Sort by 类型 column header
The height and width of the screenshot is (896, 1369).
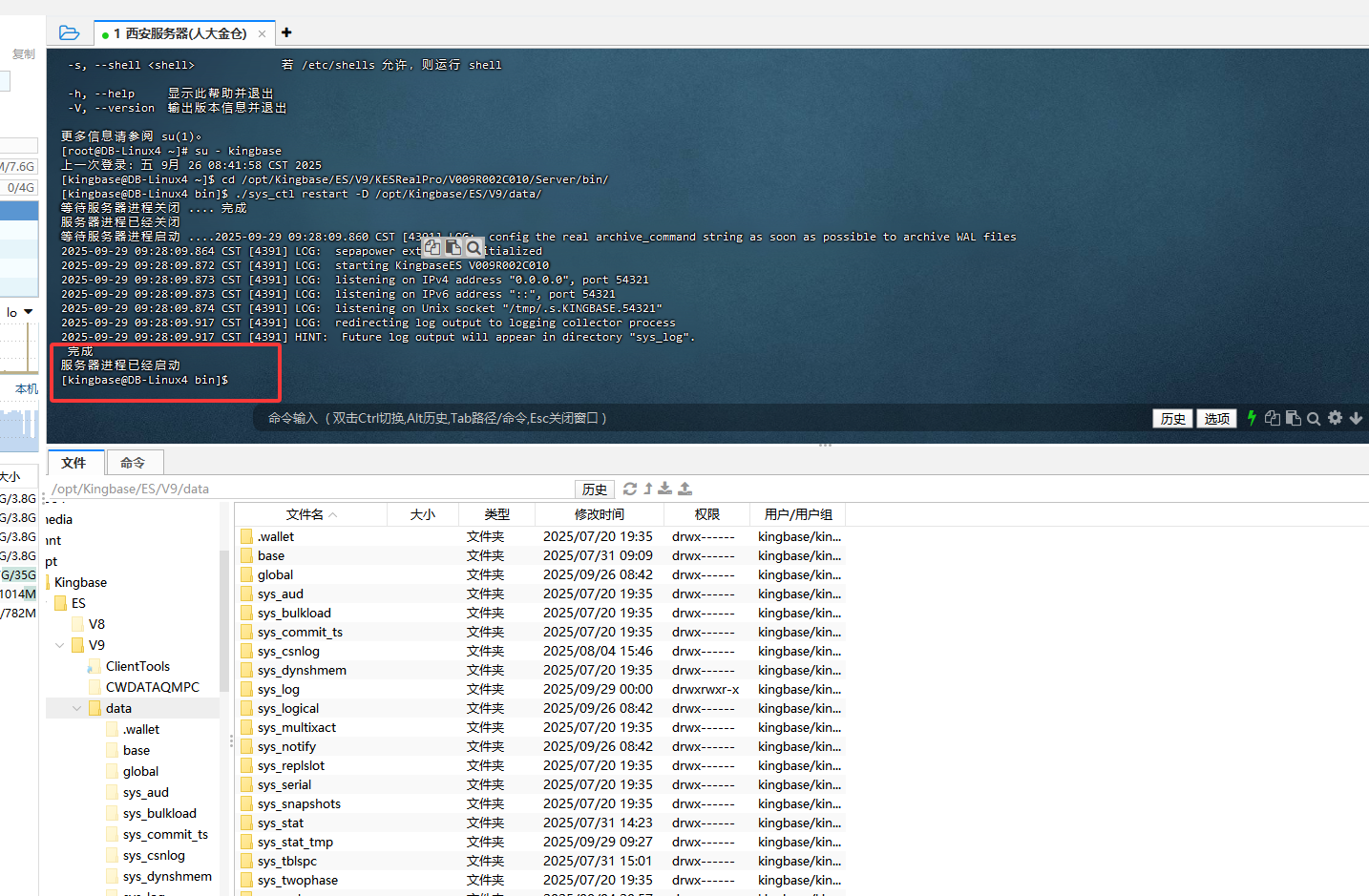coord(496,514)
